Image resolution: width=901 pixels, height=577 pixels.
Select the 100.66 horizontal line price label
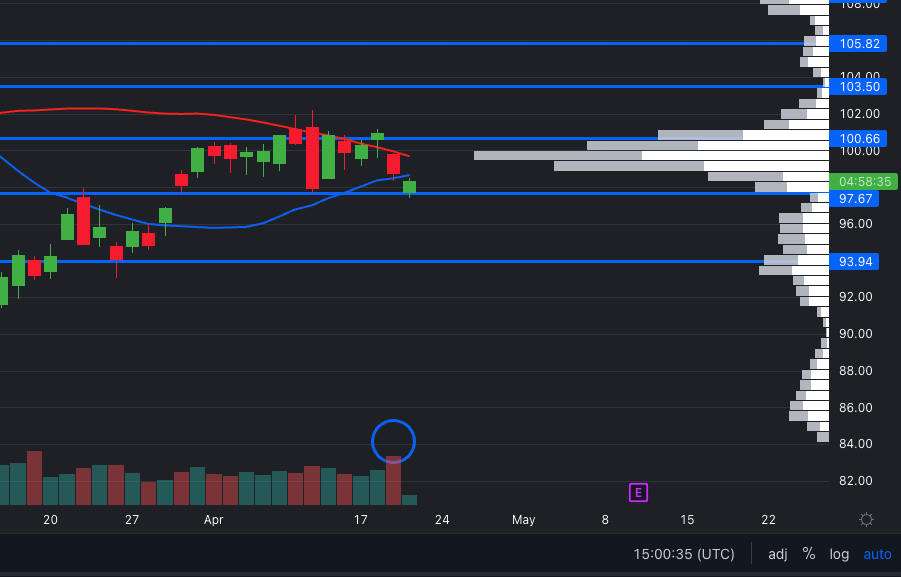click(858, 139)
